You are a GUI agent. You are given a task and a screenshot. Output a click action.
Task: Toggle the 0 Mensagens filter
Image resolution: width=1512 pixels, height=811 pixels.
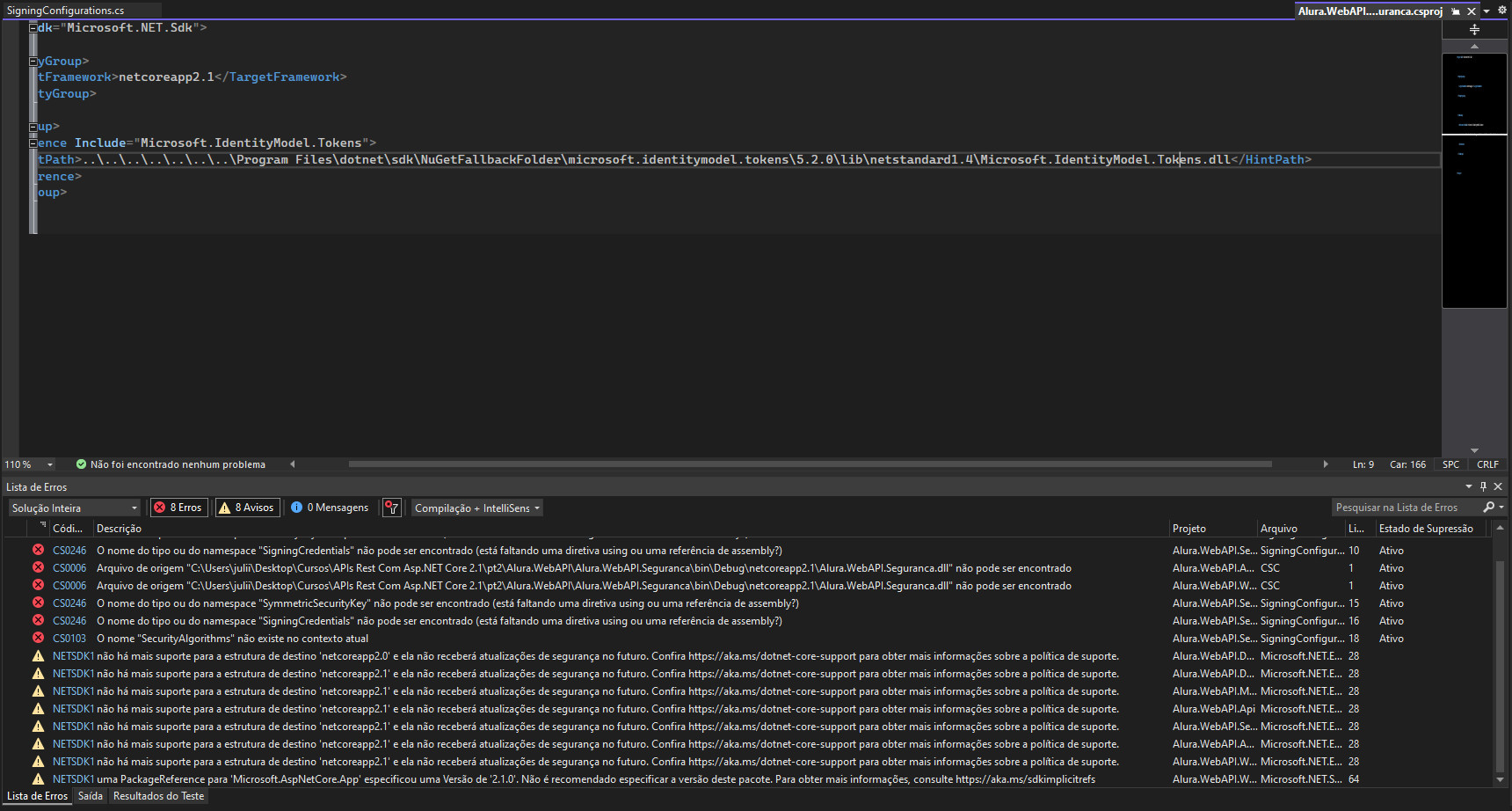[330, 508]
